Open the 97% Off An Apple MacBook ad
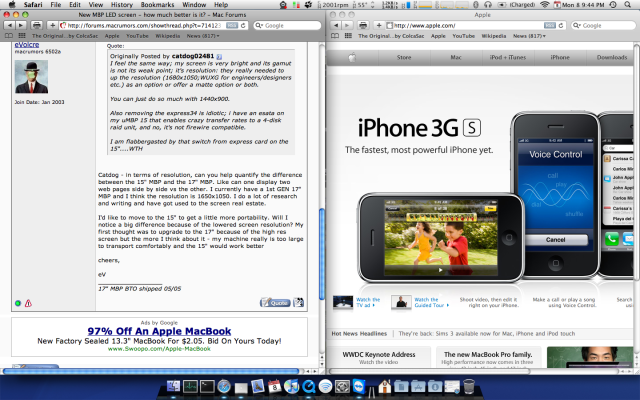The height and width of the screenshot is (400, 640). 159,331
